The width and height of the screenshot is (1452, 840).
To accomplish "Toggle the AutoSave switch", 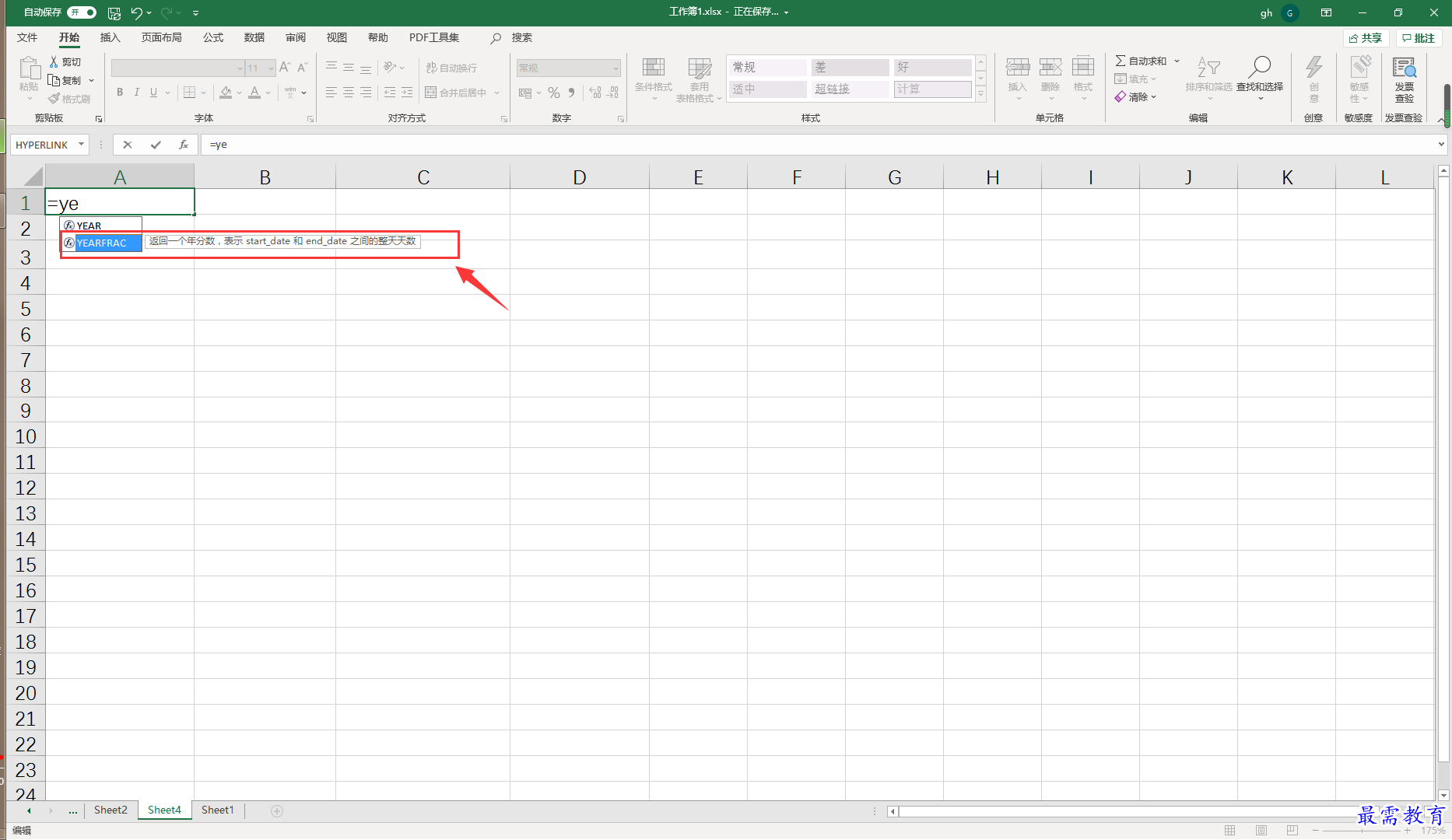I will pos(82,12).
